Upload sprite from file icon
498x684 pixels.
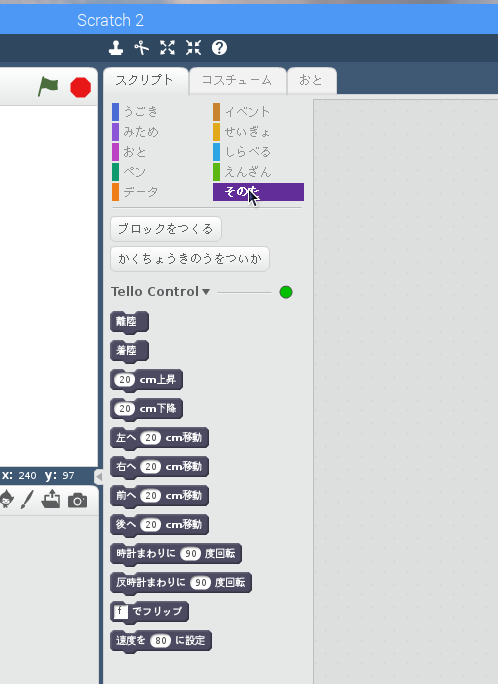point(51,499)
